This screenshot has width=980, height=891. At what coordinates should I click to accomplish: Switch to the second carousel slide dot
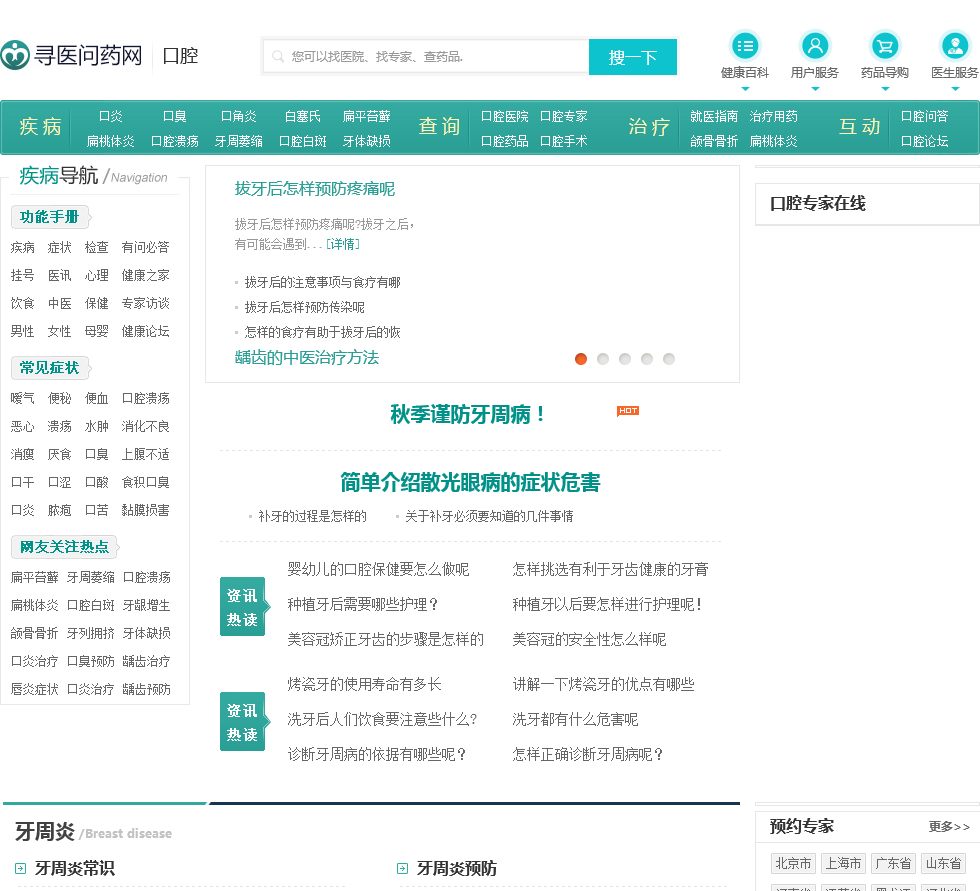pyautogui.click(x=603, y=359)
